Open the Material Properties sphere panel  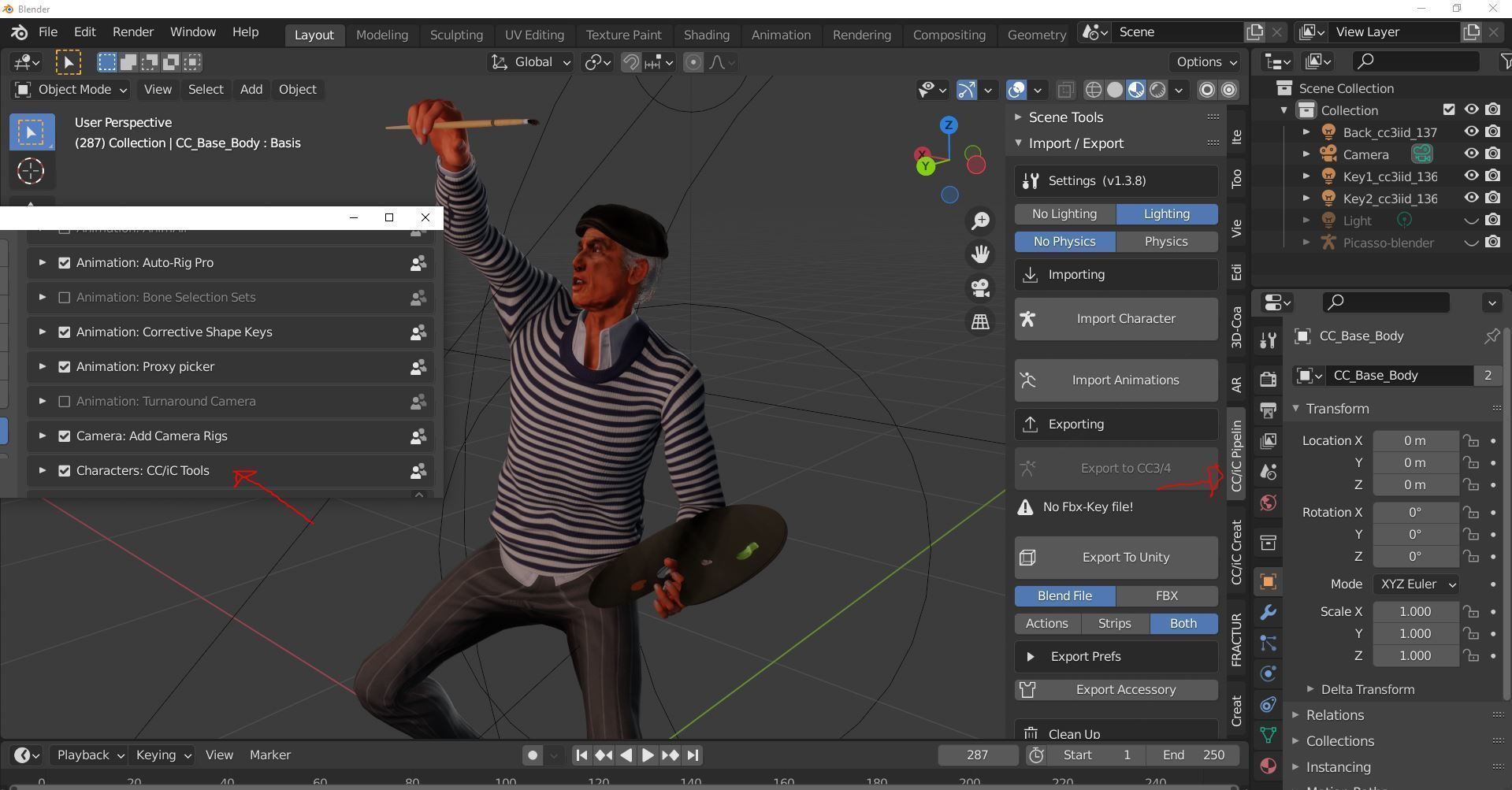1268,765
